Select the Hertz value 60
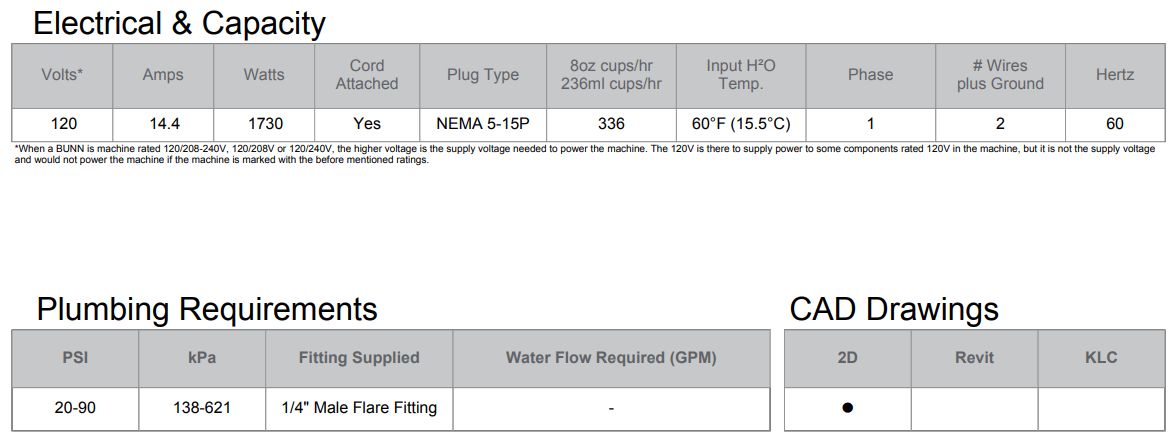The image size is (1176, 444). click(1114, 124)
